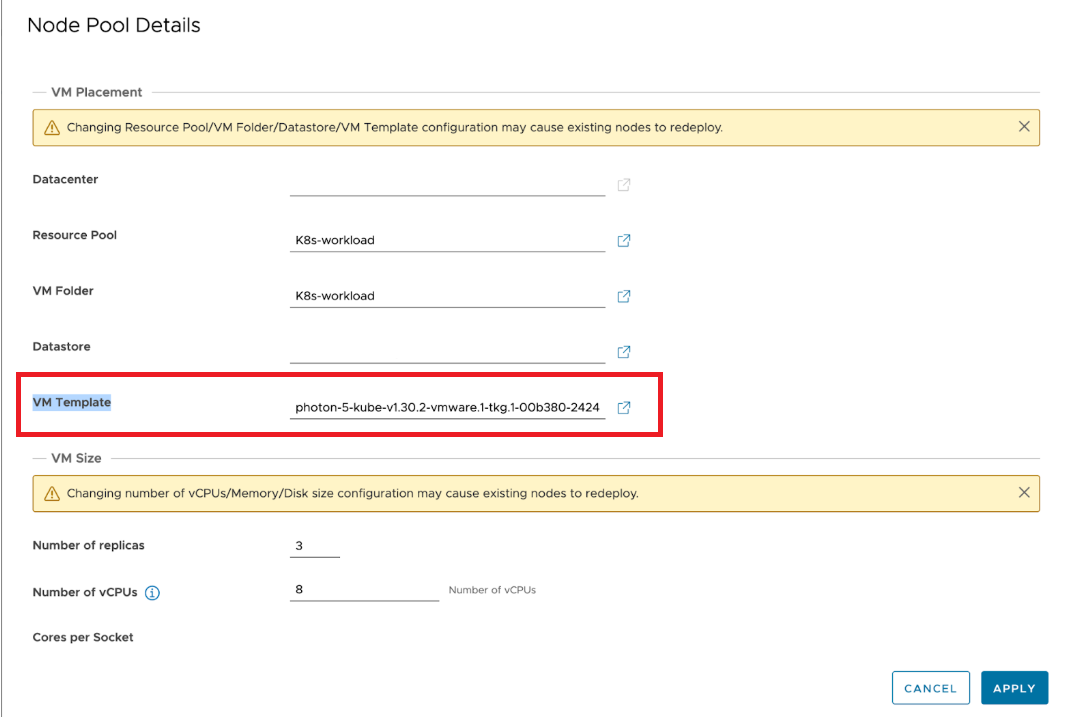Open Datacenter browse icon

[x=624, y=185]
